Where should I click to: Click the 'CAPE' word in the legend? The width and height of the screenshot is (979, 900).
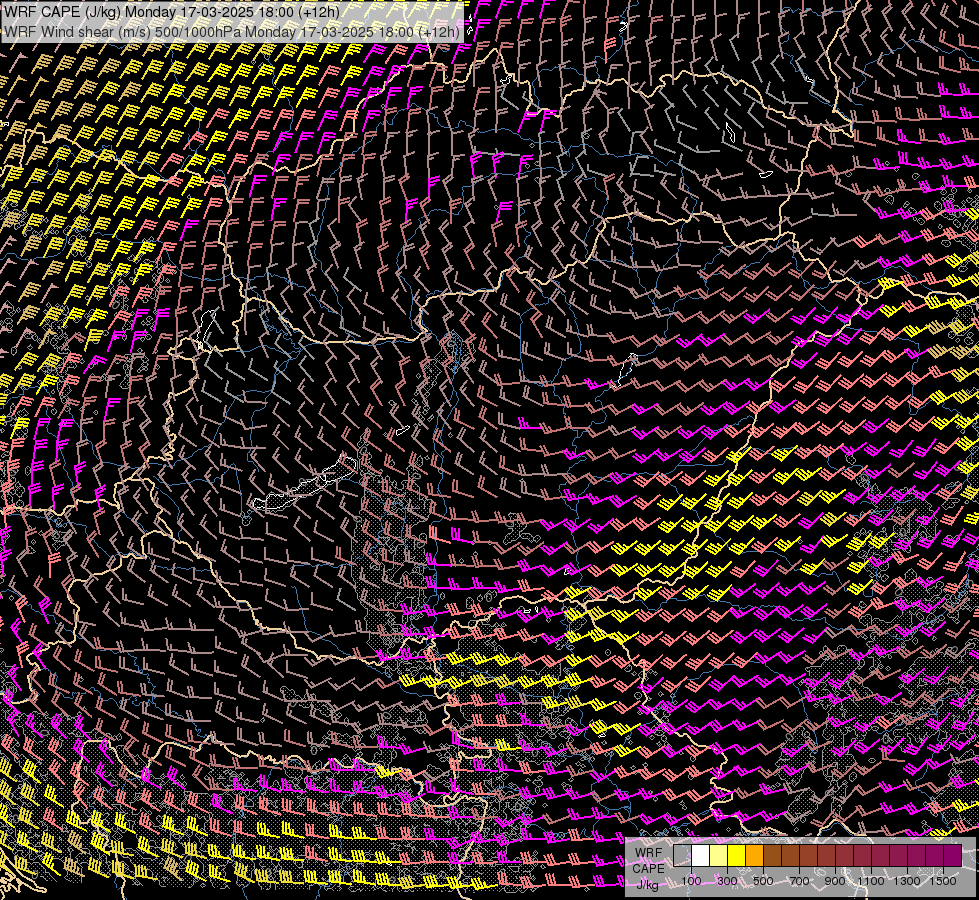click(x=648, y=868)
